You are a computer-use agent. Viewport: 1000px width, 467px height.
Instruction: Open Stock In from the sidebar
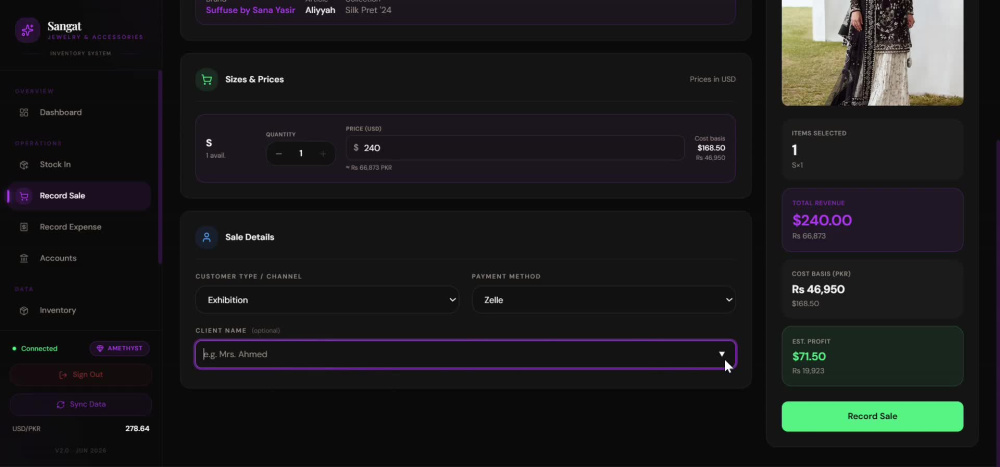click(x=79, y=165)
